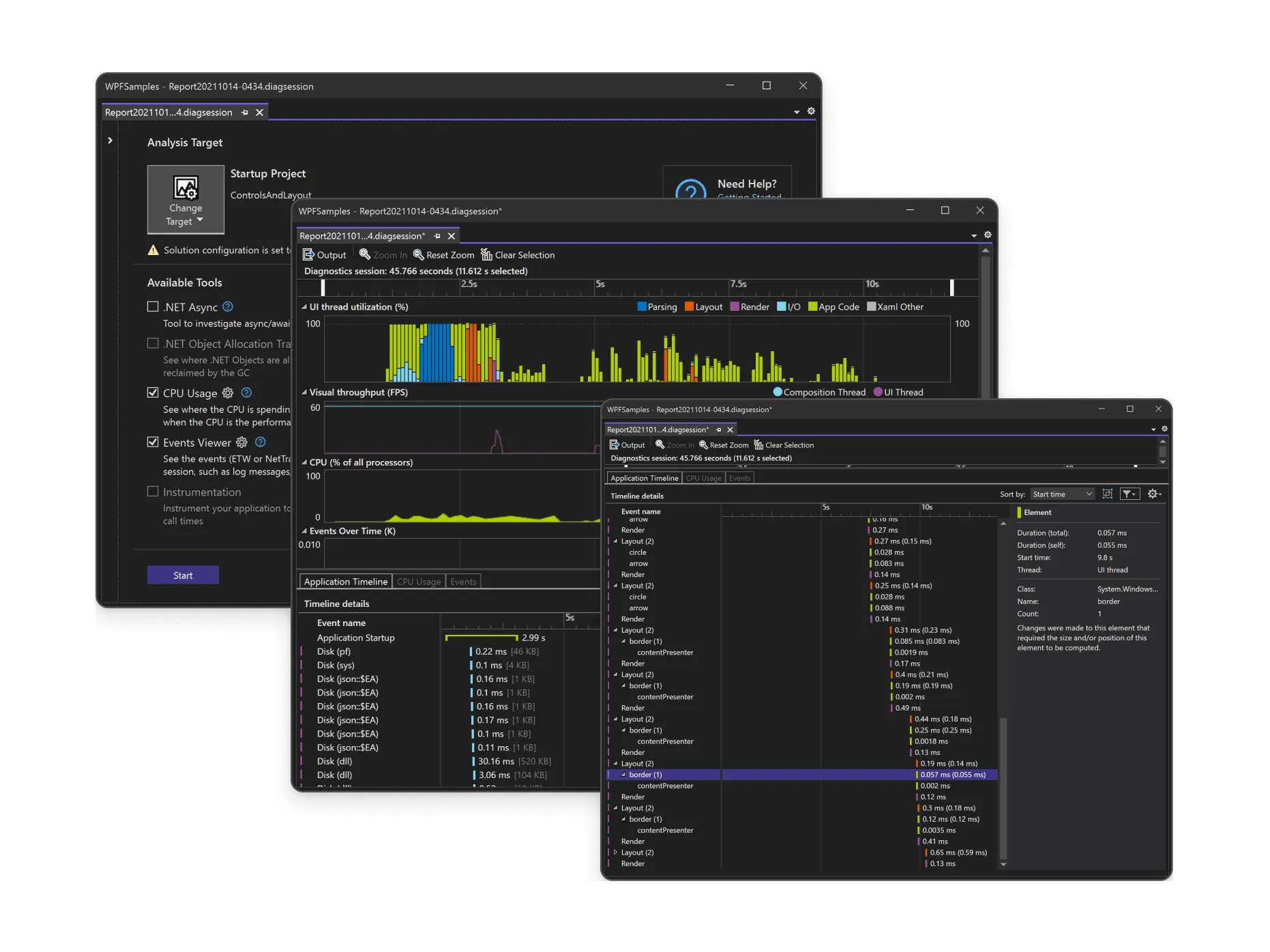Expand the side panel arrow left of Analysis Target

110,140
